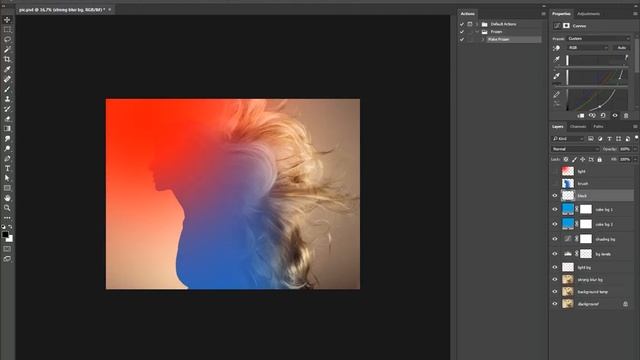Show the hidden light layer
Screen dimensions: 640x360
(555, 171)
